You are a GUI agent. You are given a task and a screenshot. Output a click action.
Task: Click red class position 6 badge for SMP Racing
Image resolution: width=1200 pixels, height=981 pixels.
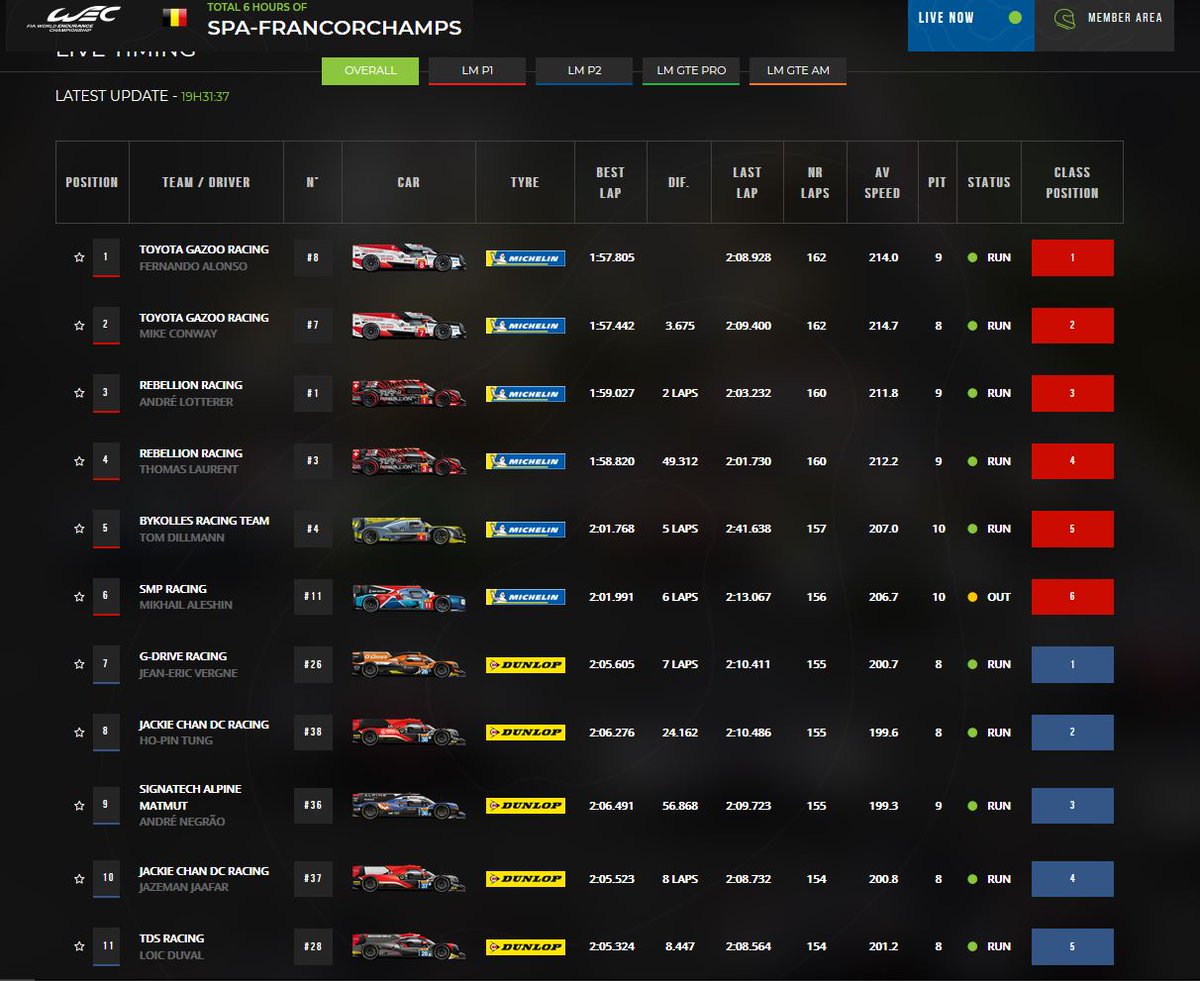point(1072,597)
